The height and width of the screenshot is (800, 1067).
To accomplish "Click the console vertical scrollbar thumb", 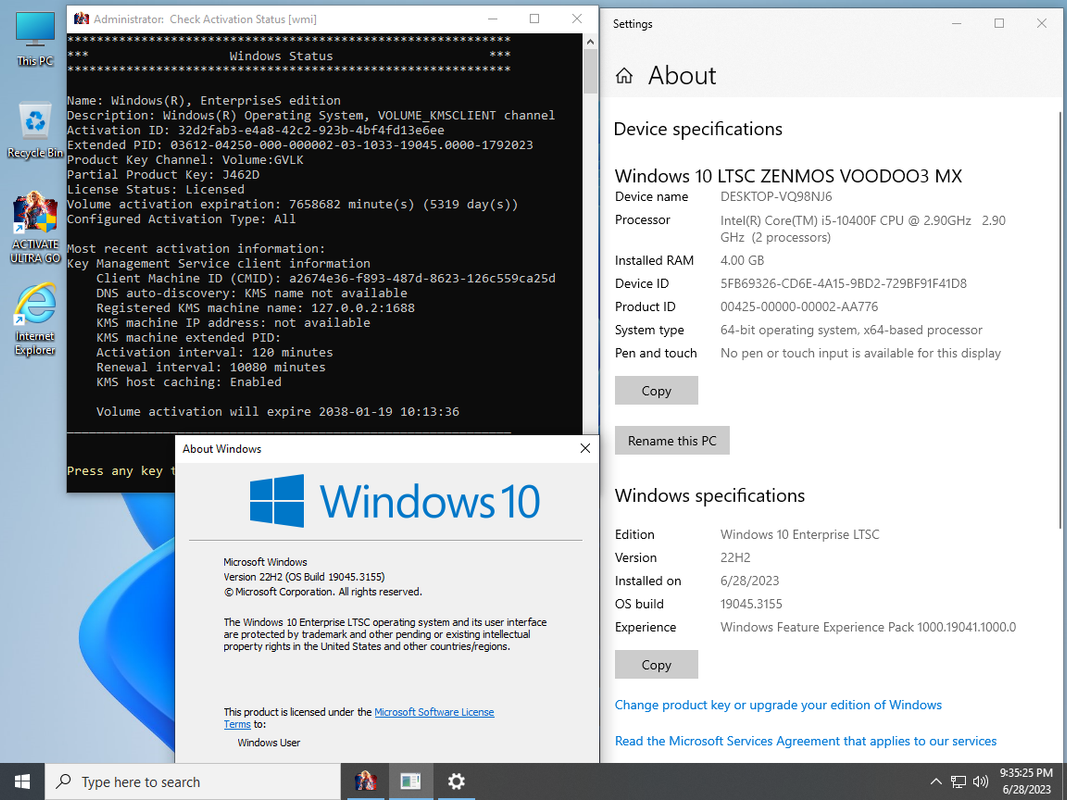I will (x=590, y=71).
